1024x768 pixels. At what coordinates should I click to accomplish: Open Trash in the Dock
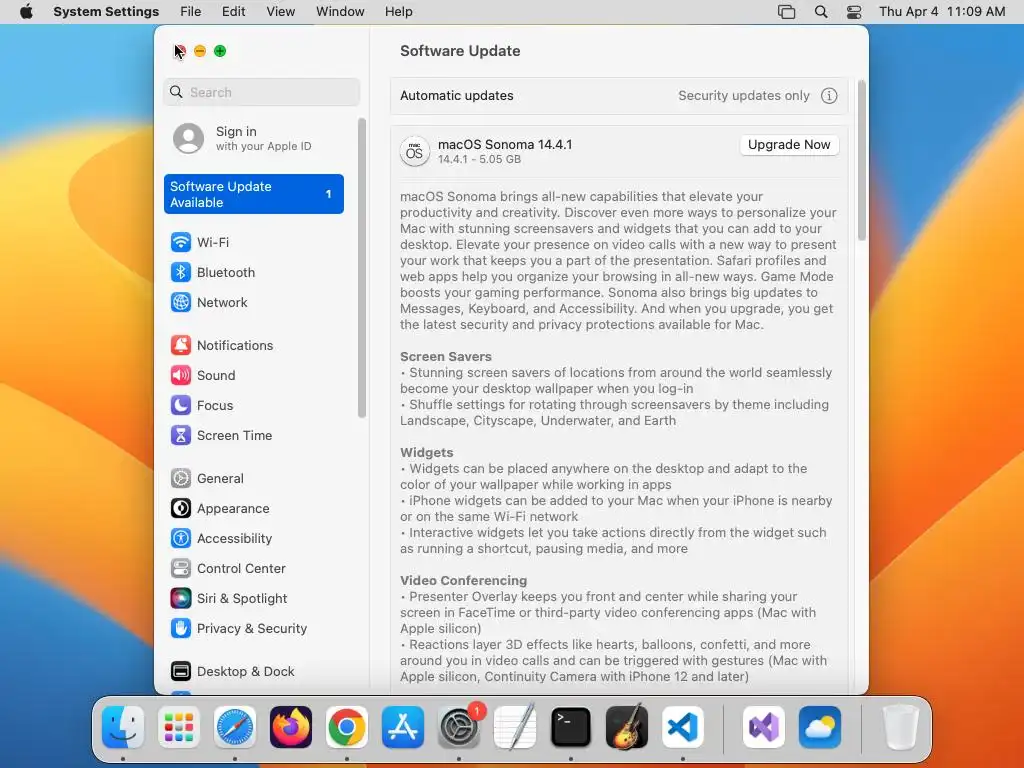pos(901,727)
